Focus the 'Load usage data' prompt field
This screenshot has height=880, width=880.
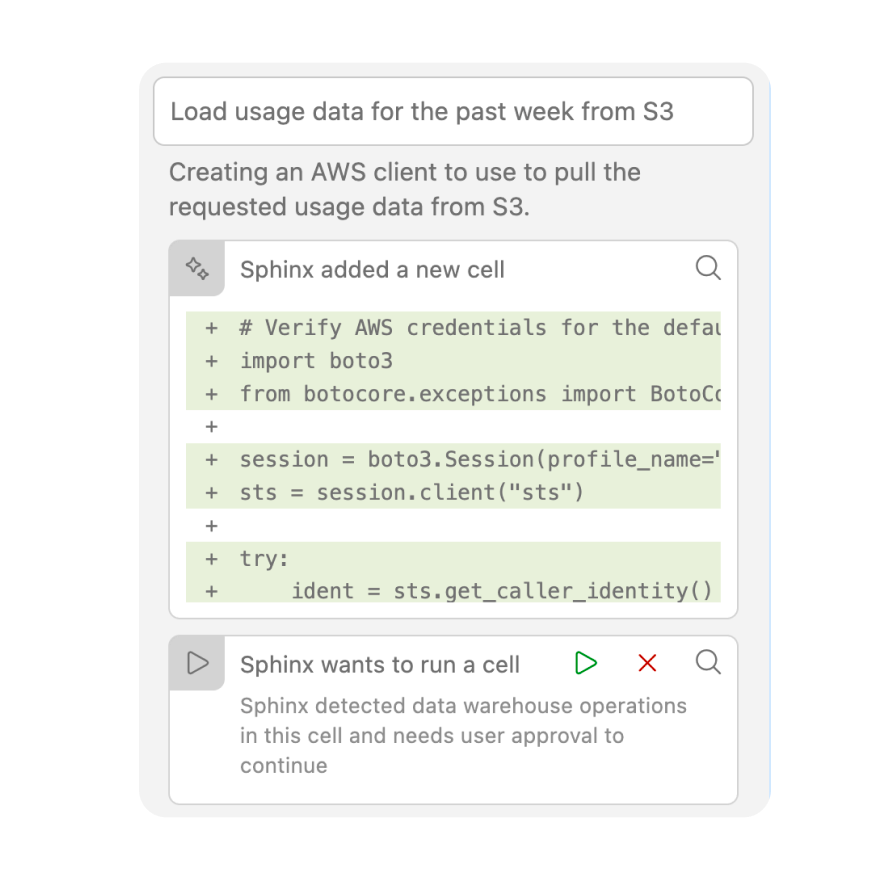(x=452, y=111)
